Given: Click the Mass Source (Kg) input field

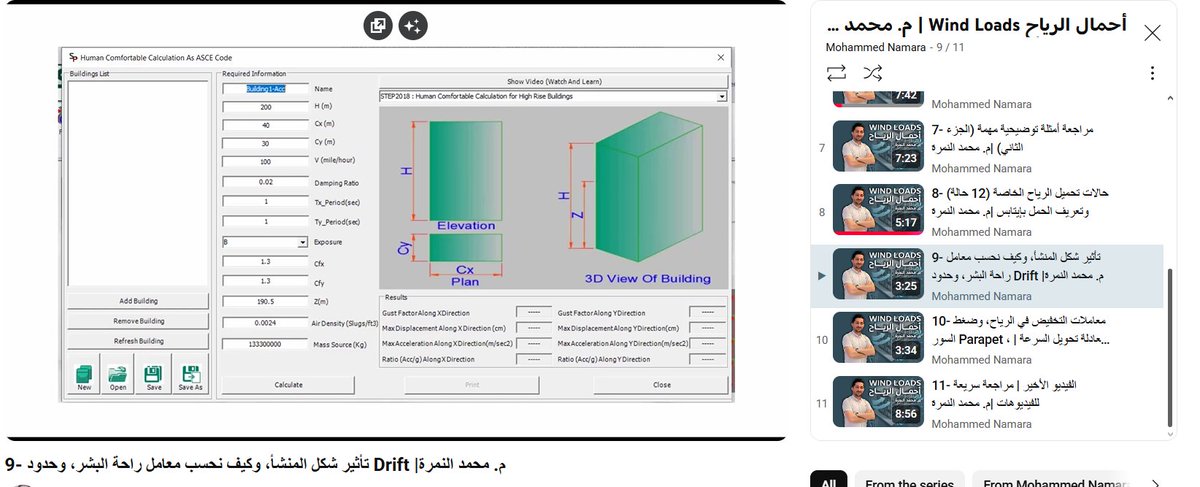Looking at the screenshot, I should point(265,344).
